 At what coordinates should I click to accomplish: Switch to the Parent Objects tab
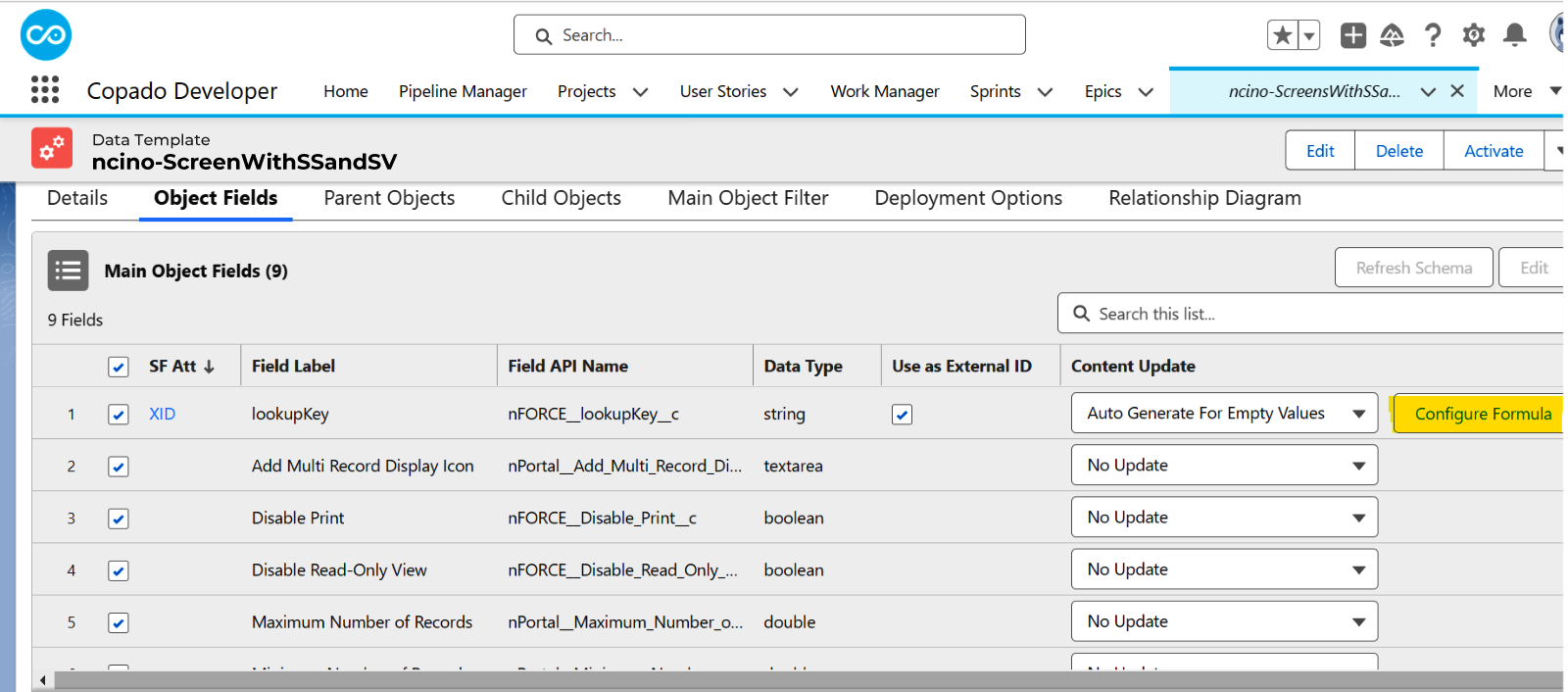(389, 198)
